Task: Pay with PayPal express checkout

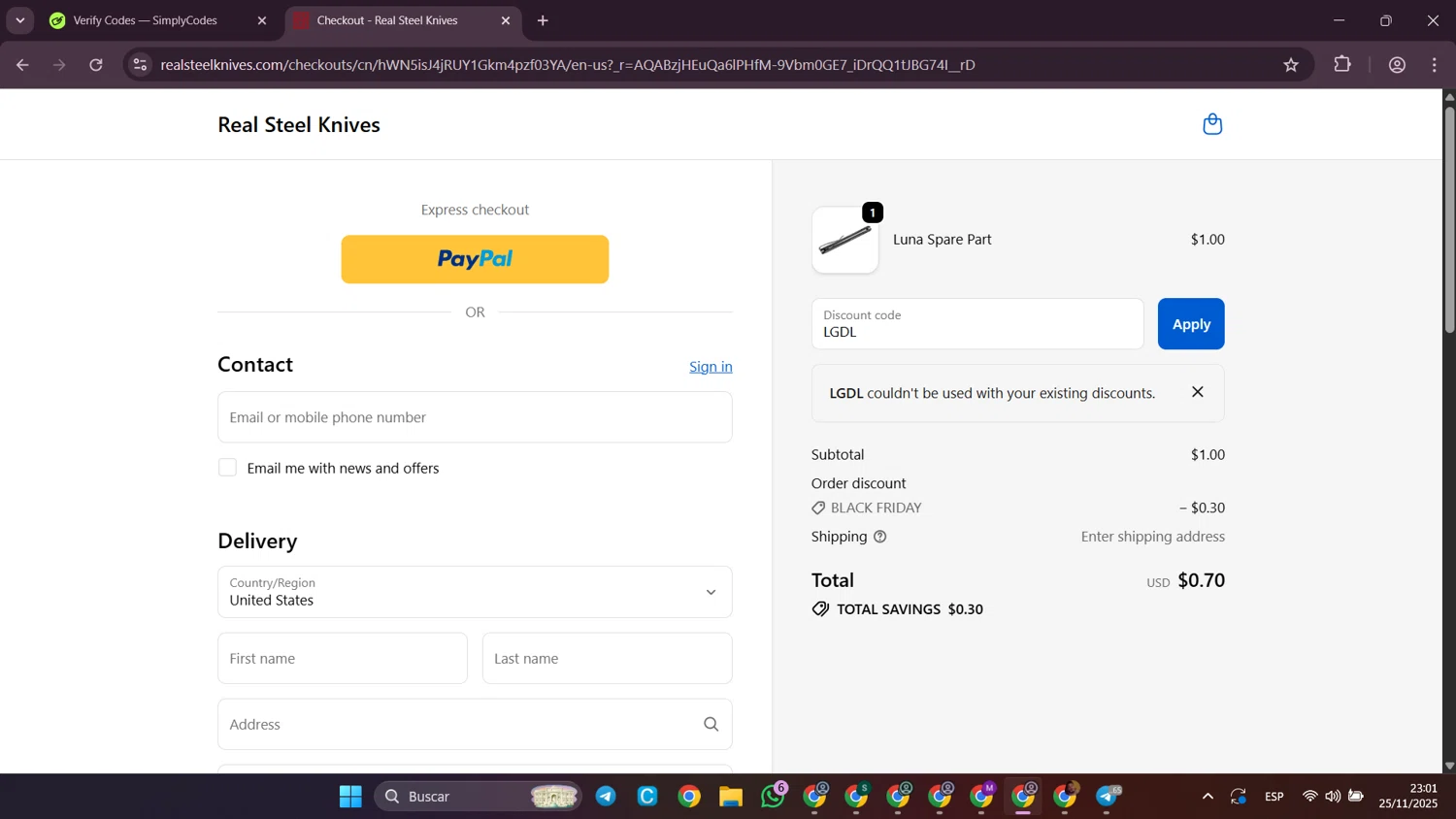Action: [x=475, y=259]
